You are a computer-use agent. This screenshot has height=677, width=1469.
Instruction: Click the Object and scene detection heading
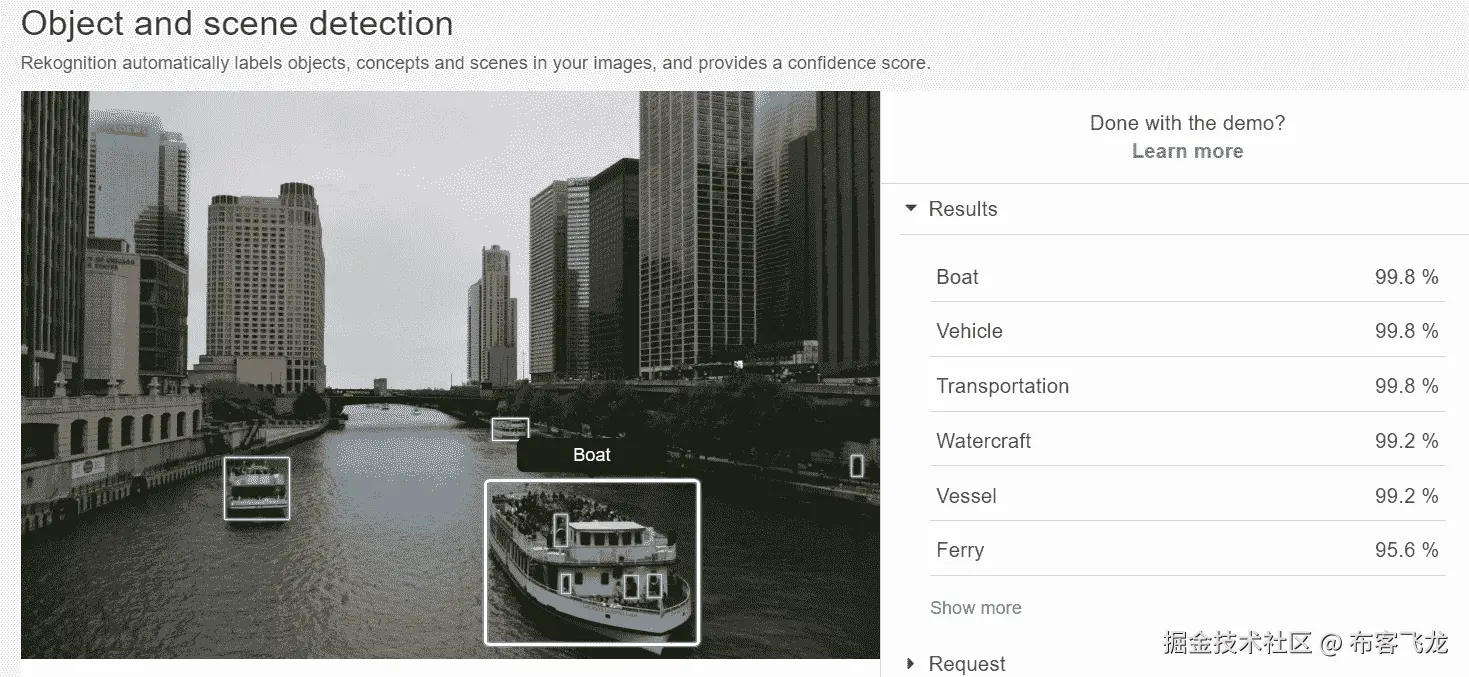tap(237, 23)
